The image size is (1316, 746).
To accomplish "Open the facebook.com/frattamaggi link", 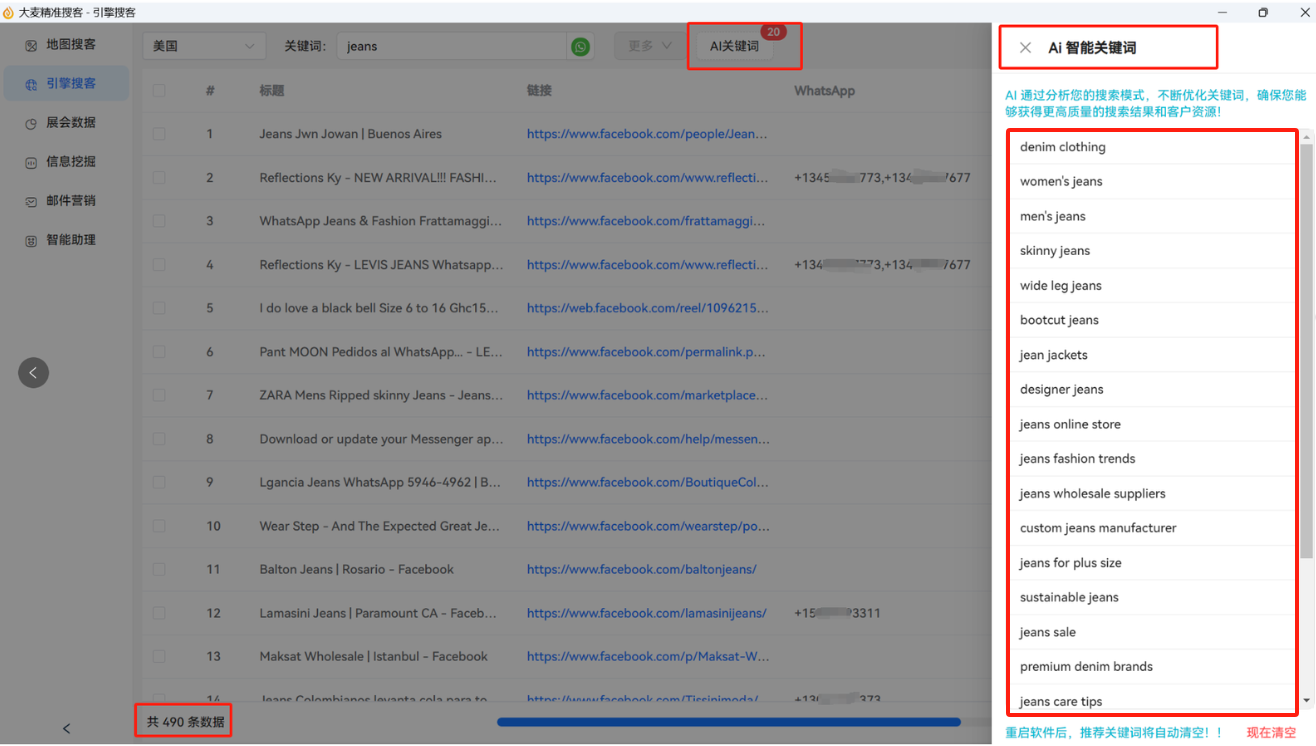I will click(x=646, y=221).
